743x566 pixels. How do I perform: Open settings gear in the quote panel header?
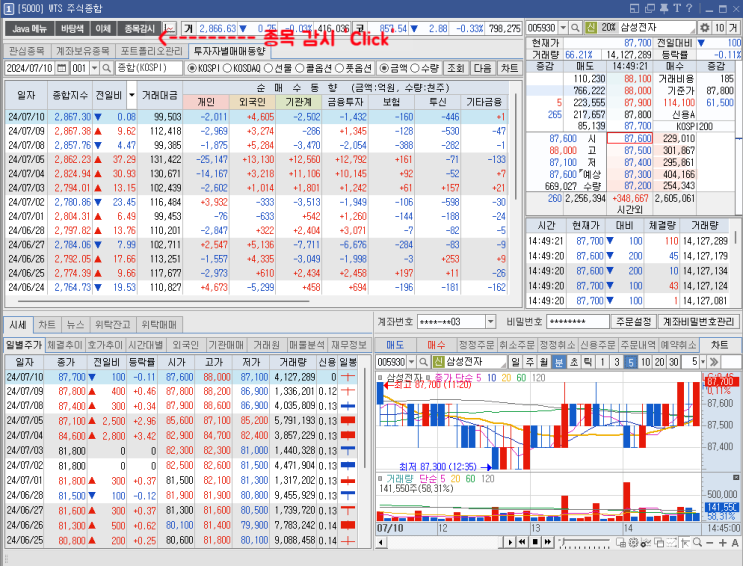705,28
